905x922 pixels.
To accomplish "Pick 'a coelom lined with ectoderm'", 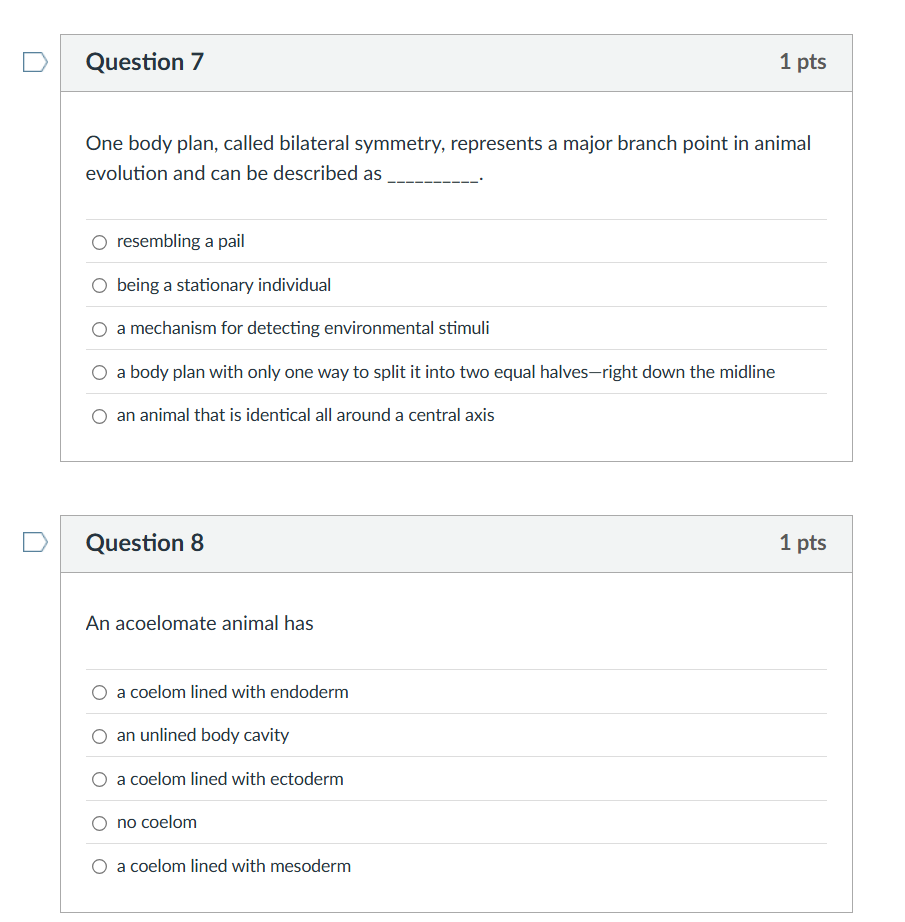I will pos(99,779).
